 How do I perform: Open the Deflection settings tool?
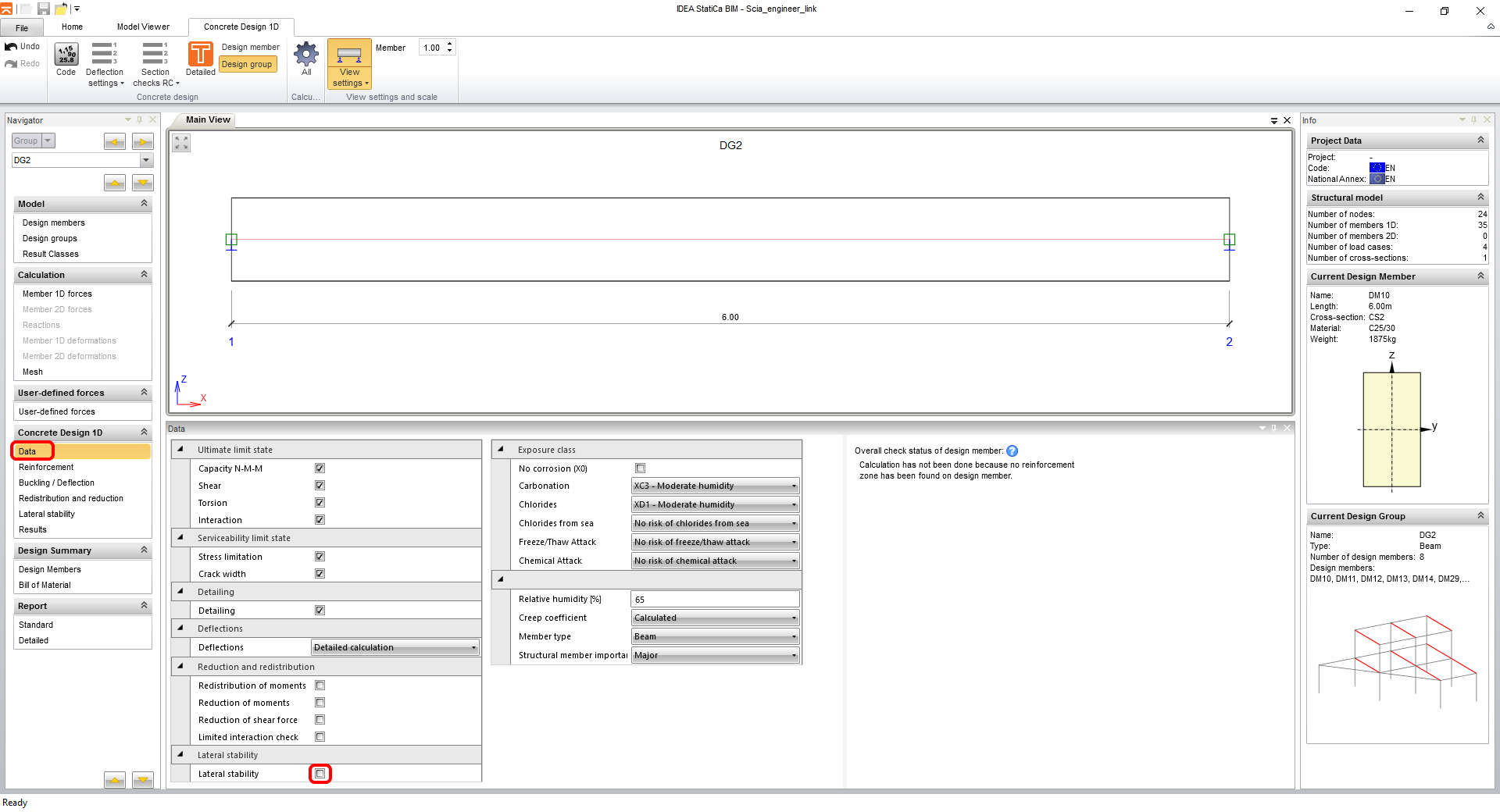point(104,62)
